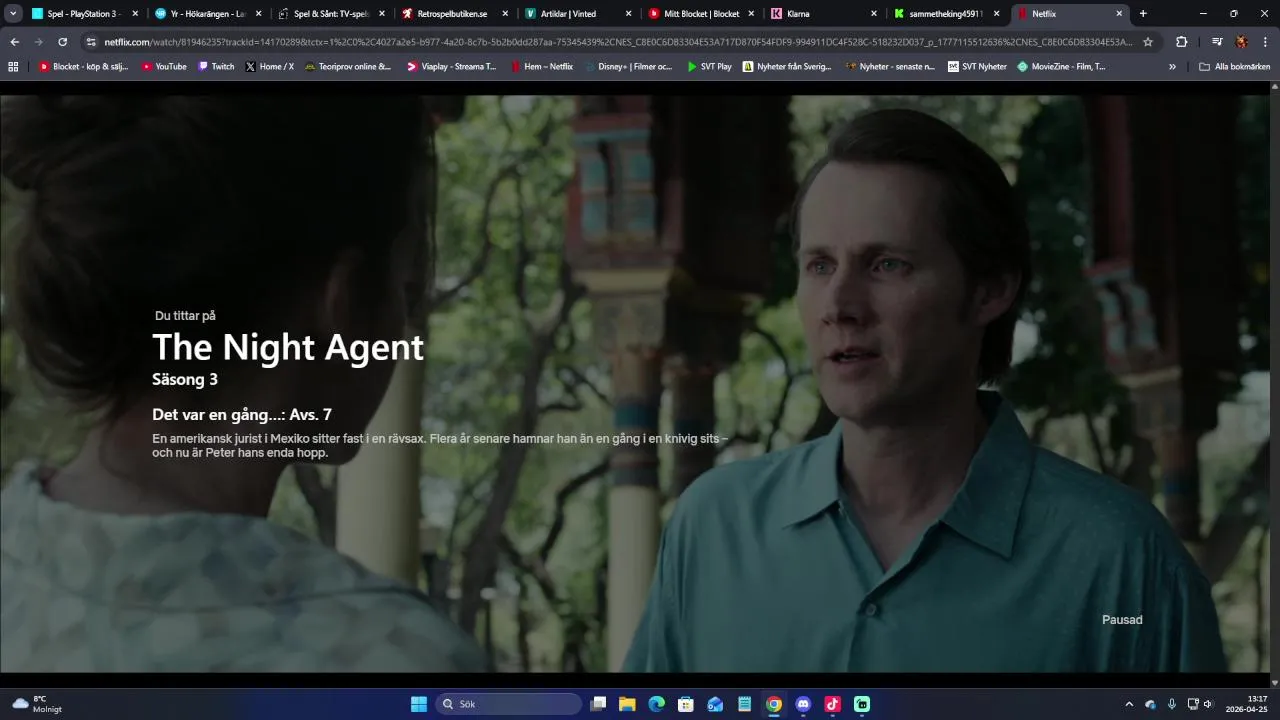The height and width of the screenshot is (720, 1280).
Task: Click The Night Agent title text
Action: pos(288,347)
